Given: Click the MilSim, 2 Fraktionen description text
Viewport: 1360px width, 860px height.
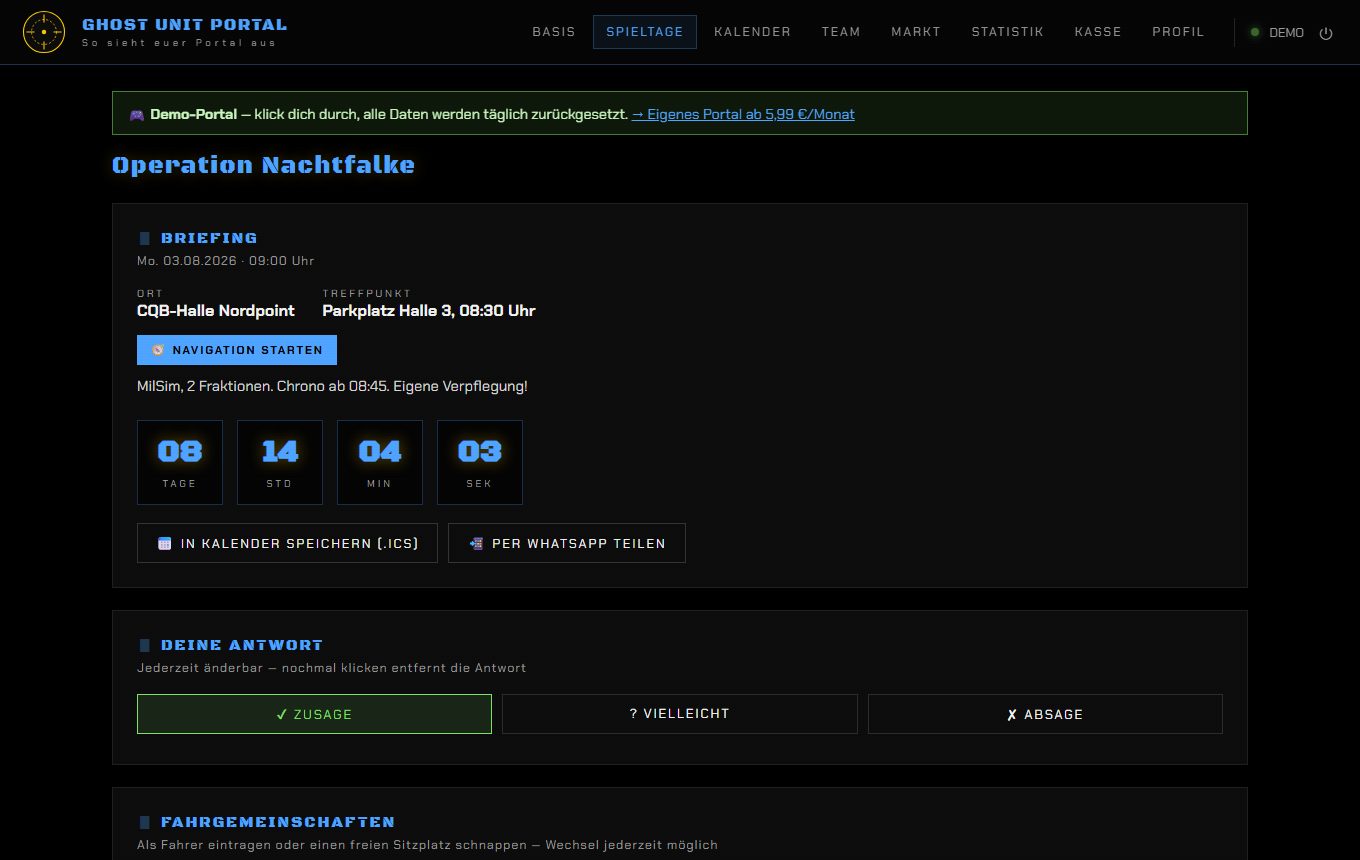Looking at the screenshot, I should click(332, 386).
